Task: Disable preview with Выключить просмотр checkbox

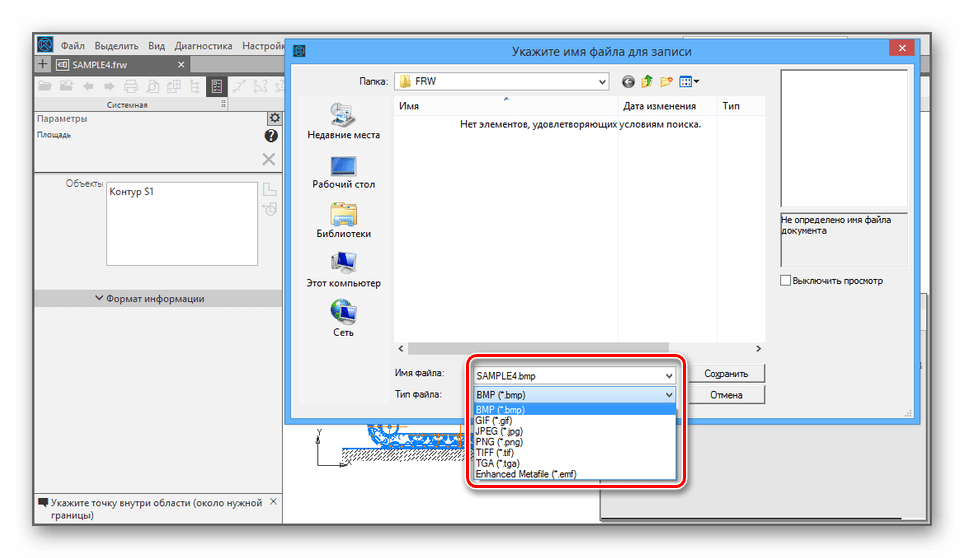Action: [786, 281]
